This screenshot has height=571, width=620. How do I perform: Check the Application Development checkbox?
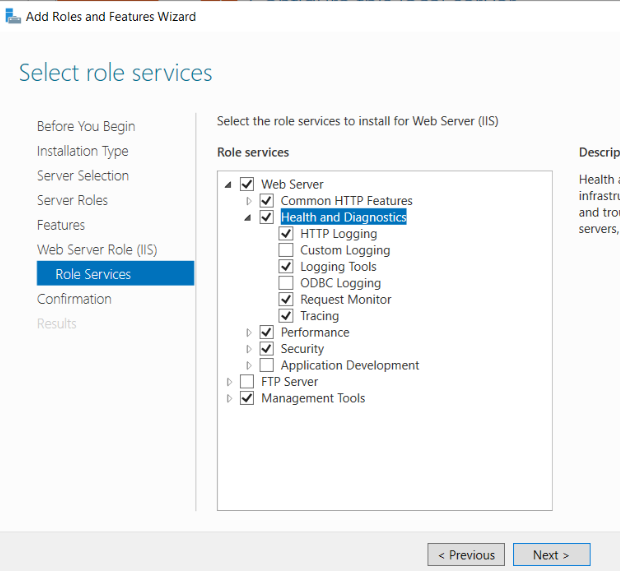(x=267, y=365)
